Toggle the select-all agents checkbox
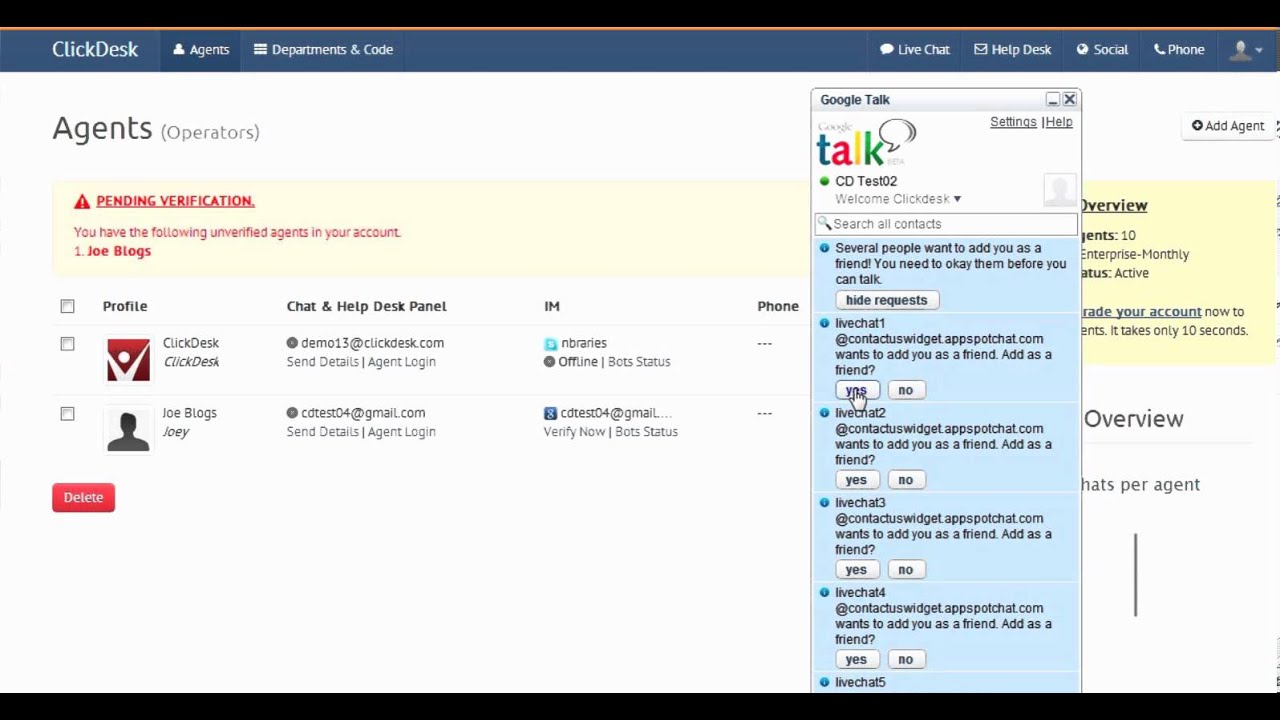 pos(67,306)
